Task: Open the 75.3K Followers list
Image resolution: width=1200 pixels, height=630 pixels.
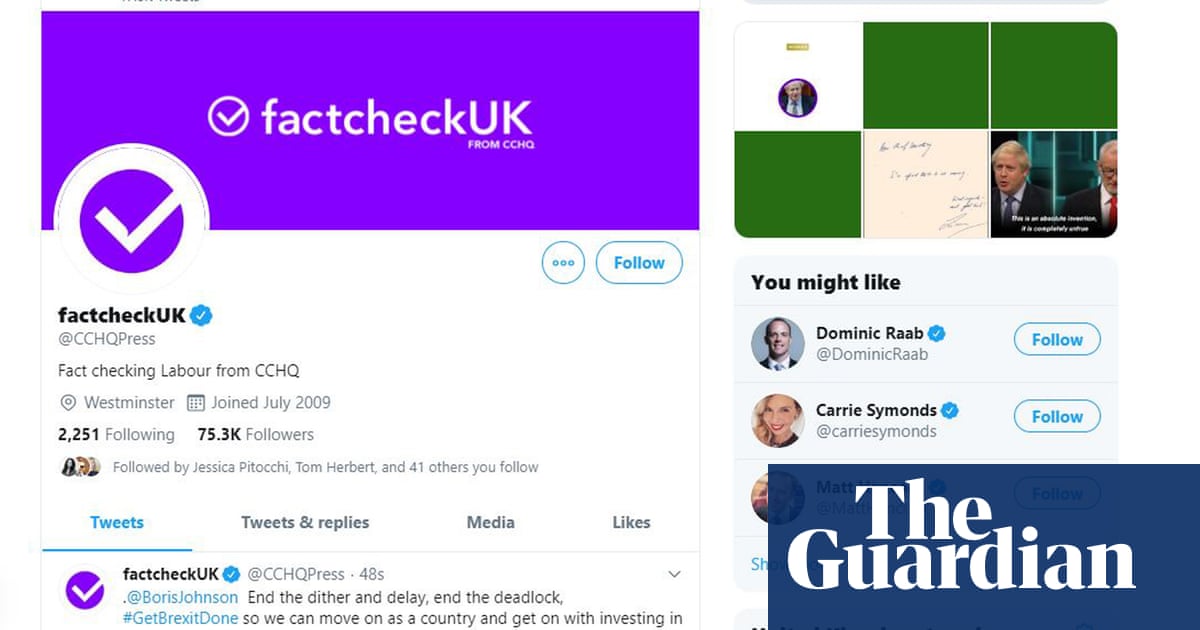Action: pyautogui.click(x=255, y=435)
